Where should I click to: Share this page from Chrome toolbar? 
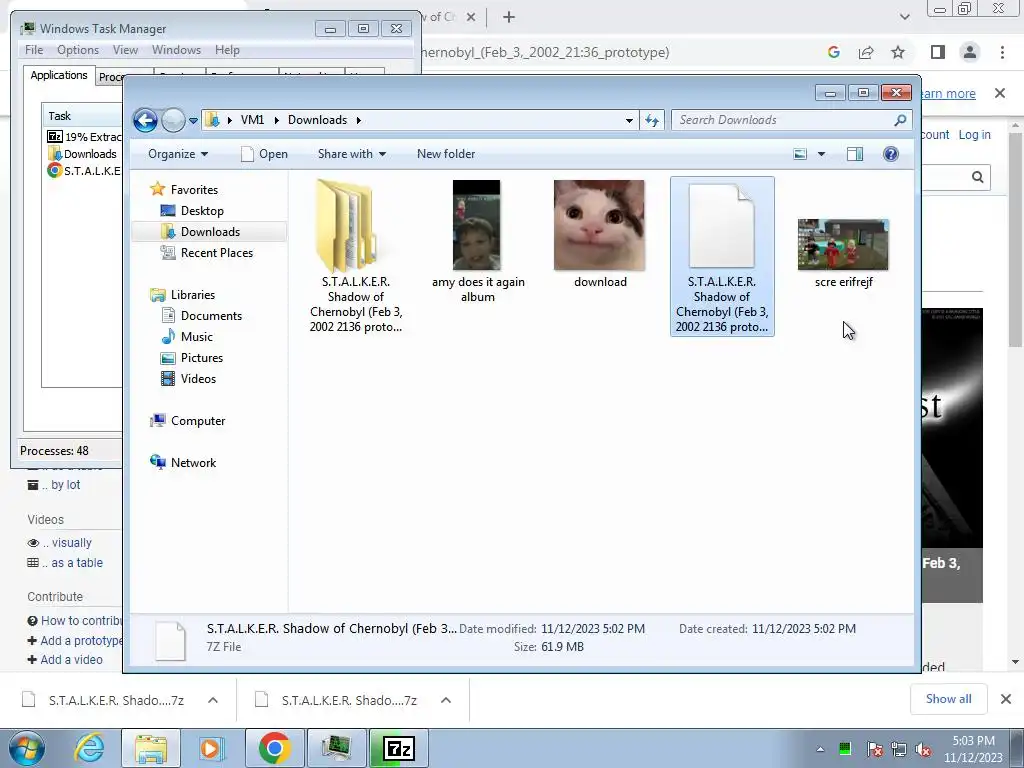coord(866,52)
